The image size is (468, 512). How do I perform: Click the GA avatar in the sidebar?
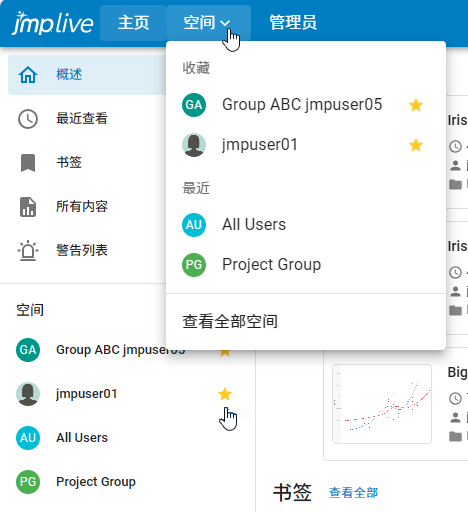point(28,350)
